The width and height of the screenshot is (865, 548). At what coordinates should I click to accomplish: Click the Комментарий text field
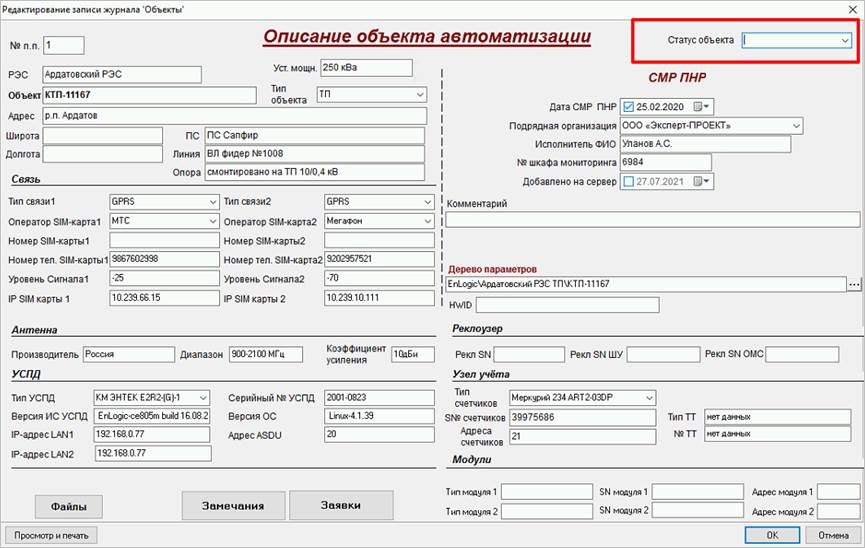pyautogui.click(x=653, y=220)
